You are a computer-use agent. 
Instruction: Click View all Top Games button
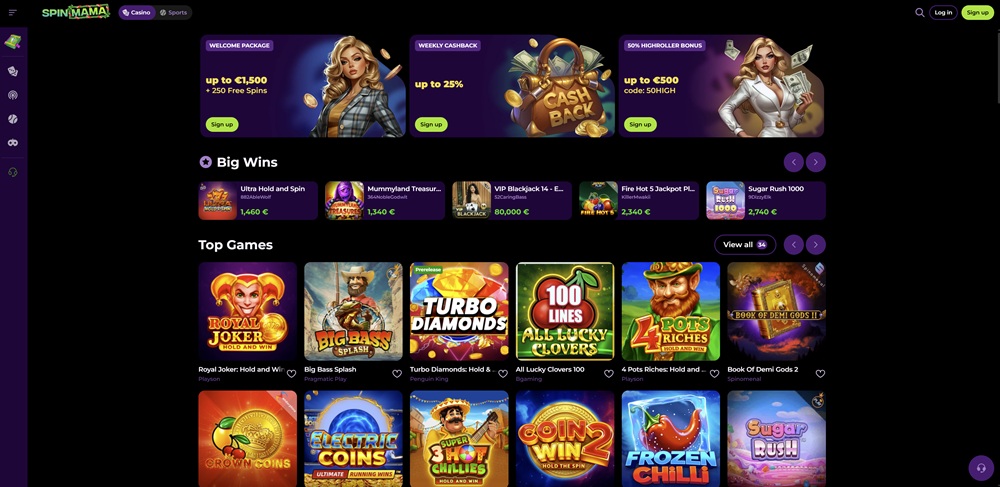[x=745, y=245]
